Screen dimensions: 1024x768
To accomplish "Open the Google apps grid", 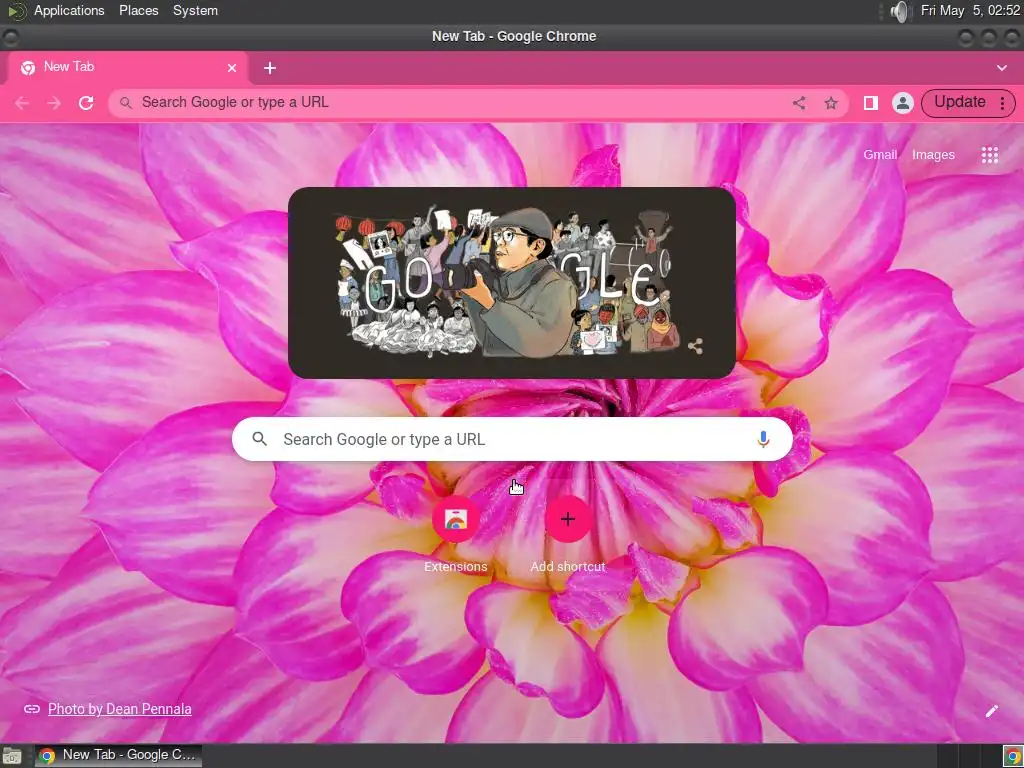I will click(x=989, y=155).
